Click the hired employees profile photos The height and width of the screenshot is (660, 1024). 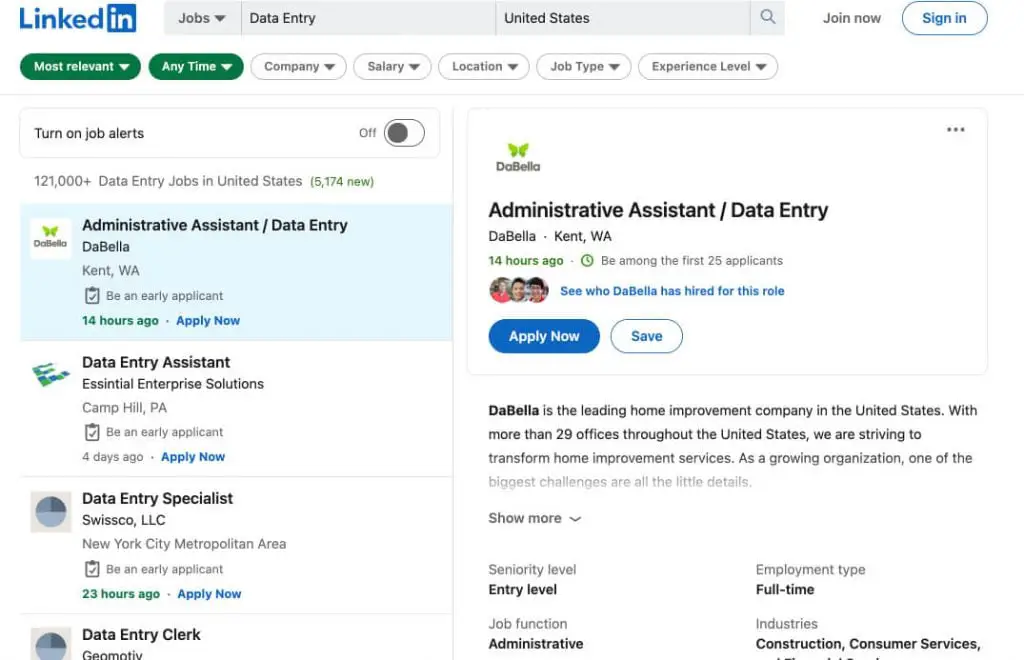point(519,290)
